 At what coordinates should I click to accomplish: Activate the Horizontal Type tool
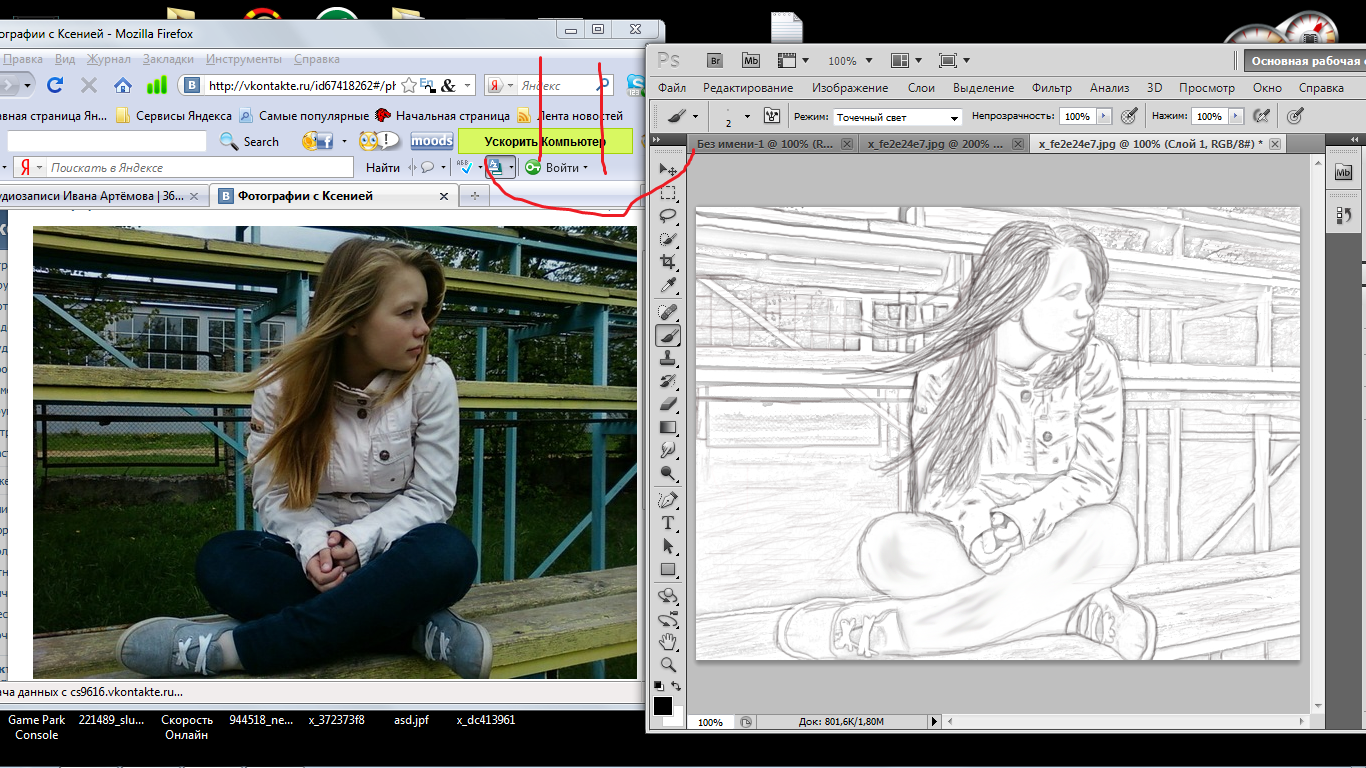[668, 523]
